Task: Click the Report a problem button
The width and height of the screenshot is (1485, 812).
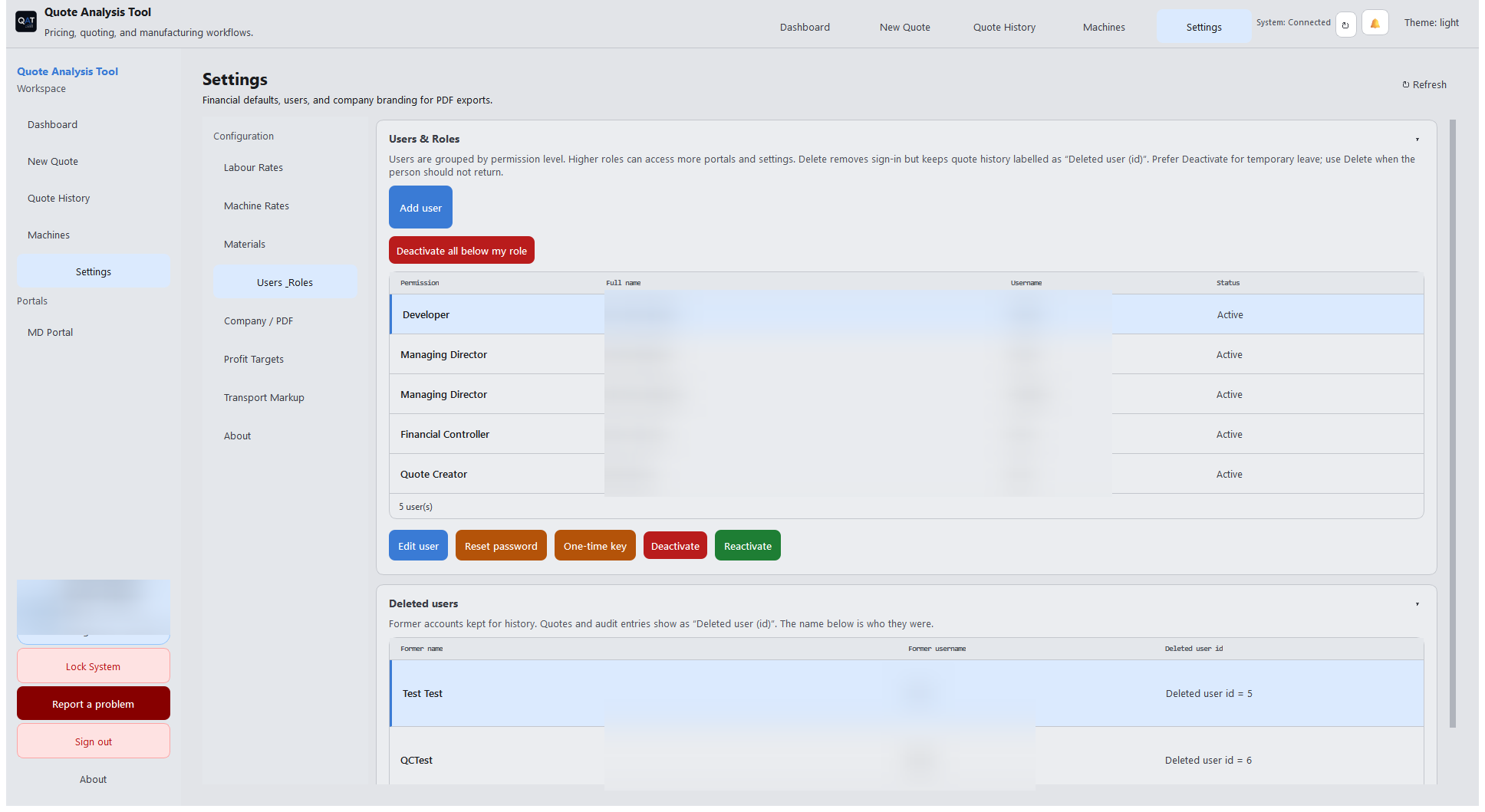Action: (x=93, y=704)
